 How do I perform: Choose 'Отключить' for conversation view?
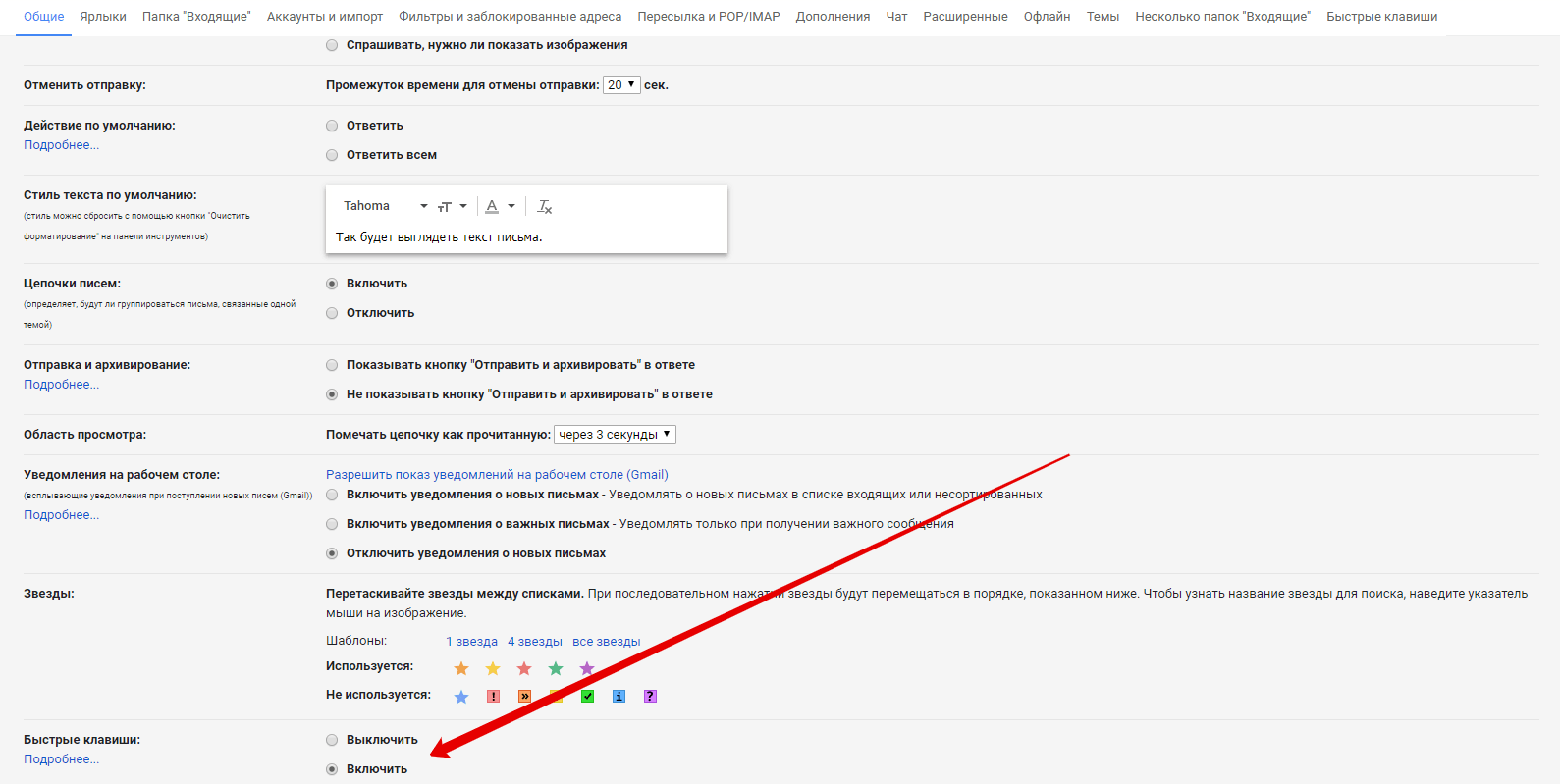pyautogui.click(x=332, y=313)
